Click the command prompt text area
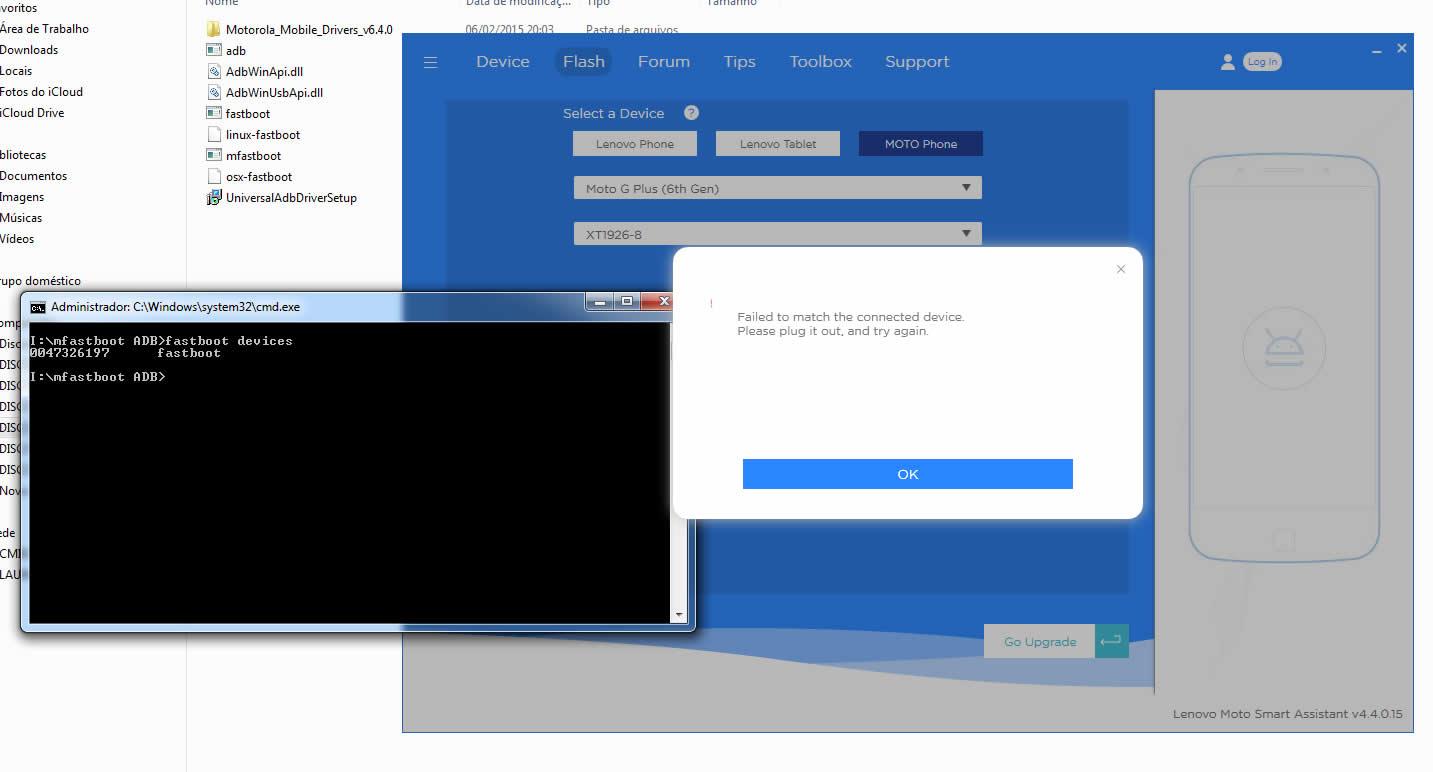The height and width of the screenshot is (772, 1433). 350,472
